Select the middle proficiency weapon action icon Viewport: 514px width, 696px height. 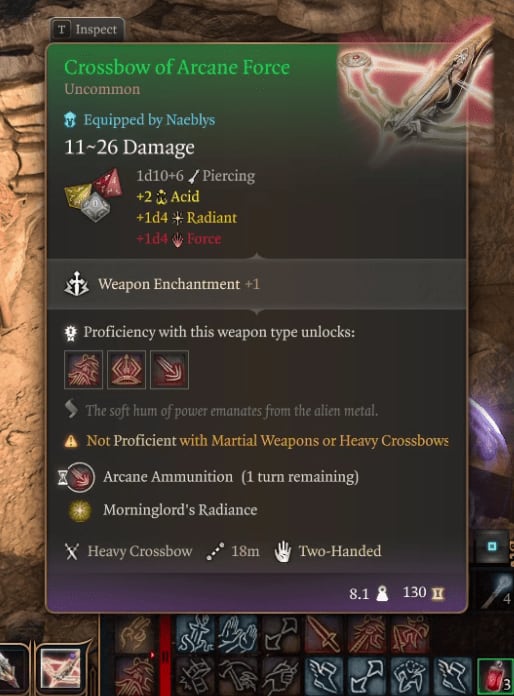click(127, 369)
